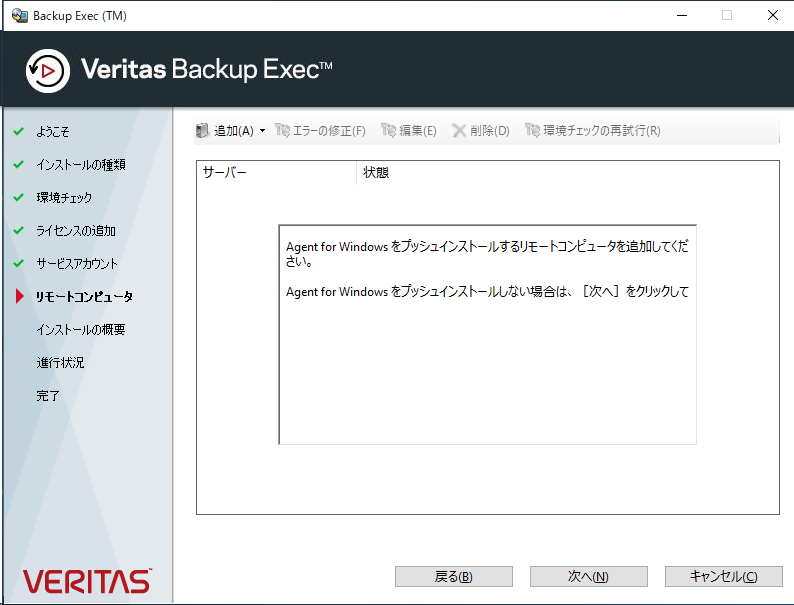Click the server icon beside 追加(A)
The image size is (794, 605).
202,131
